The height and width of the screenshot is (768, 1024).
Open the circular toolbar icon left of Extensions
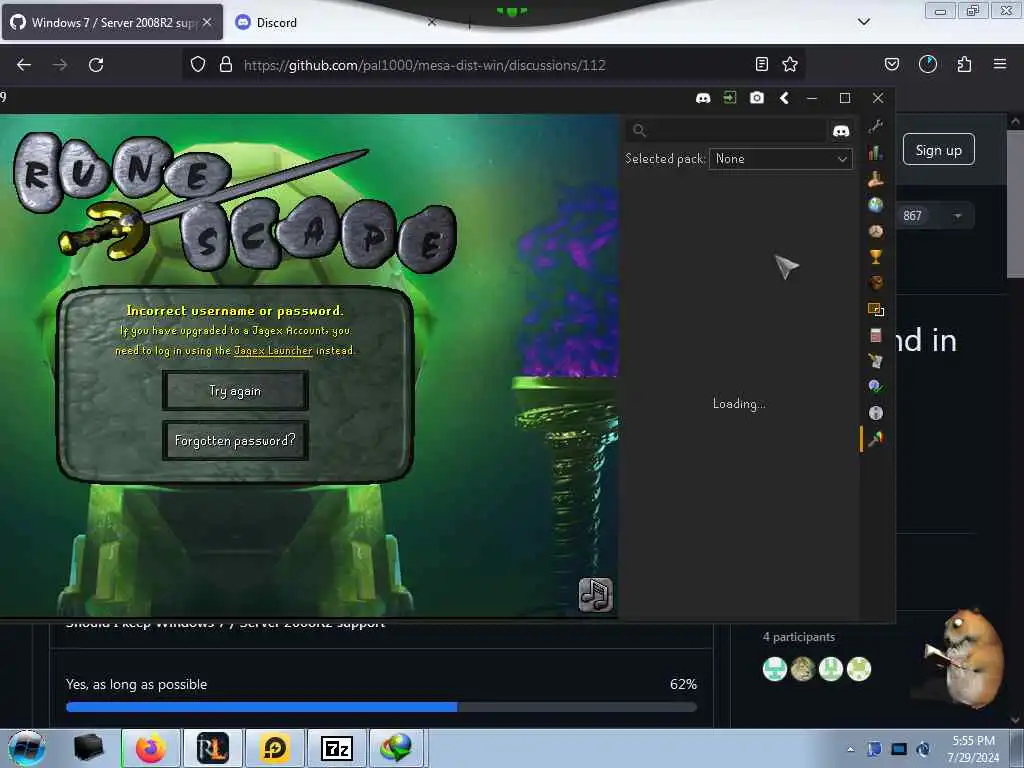[927, 64]
